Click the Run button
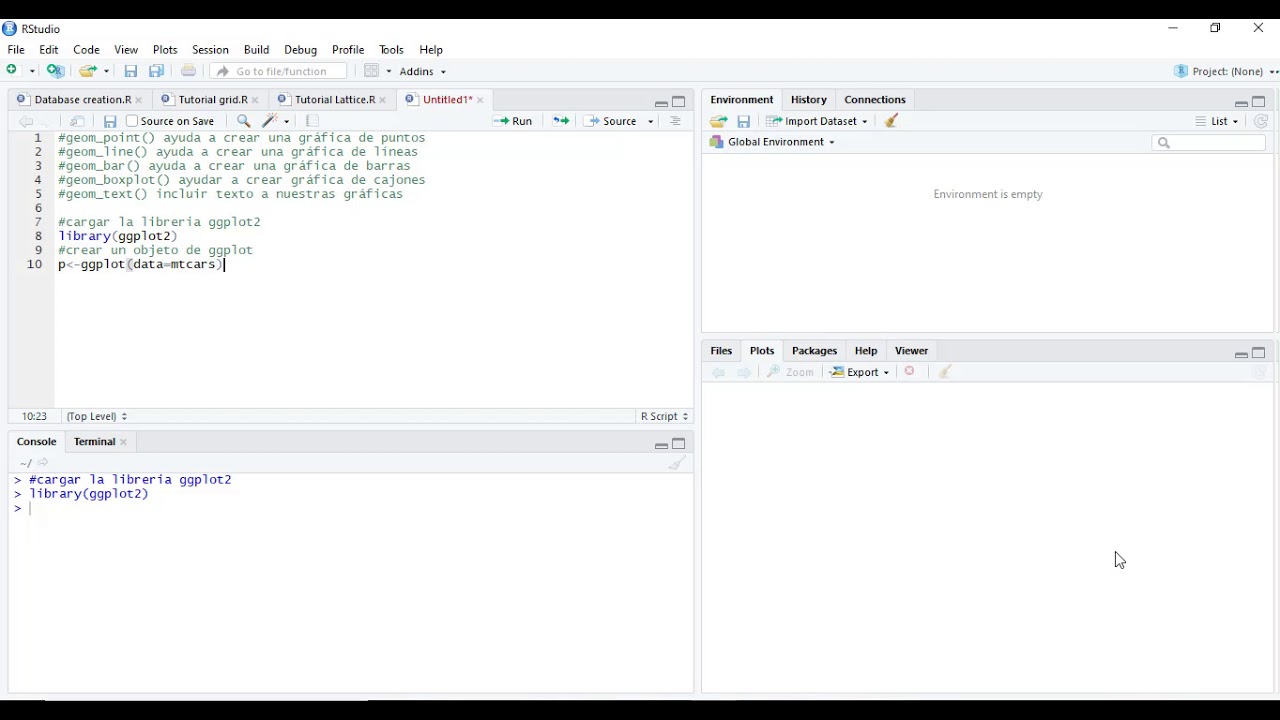The width and height of the screenshot is (1280, 720). 513,121
